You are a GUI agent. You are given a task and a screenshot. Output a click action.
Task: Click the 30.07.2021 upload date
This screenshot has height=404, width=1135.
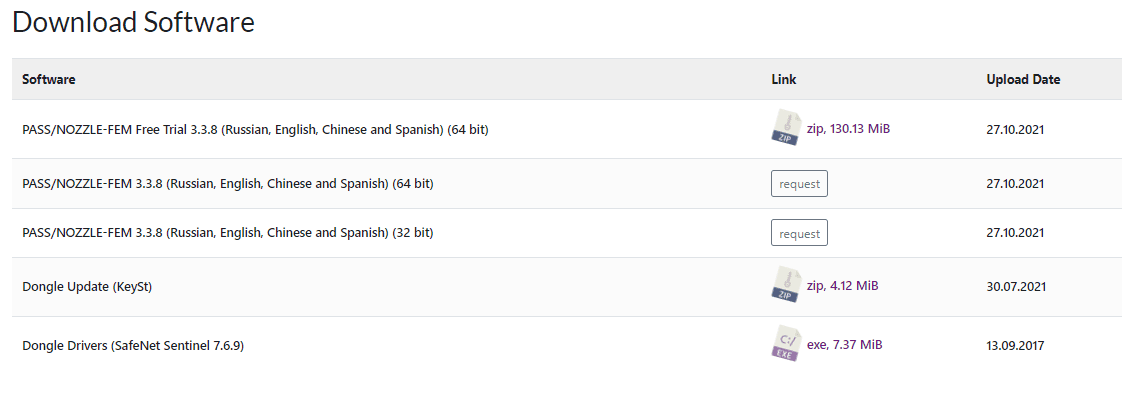[1015, 287]
